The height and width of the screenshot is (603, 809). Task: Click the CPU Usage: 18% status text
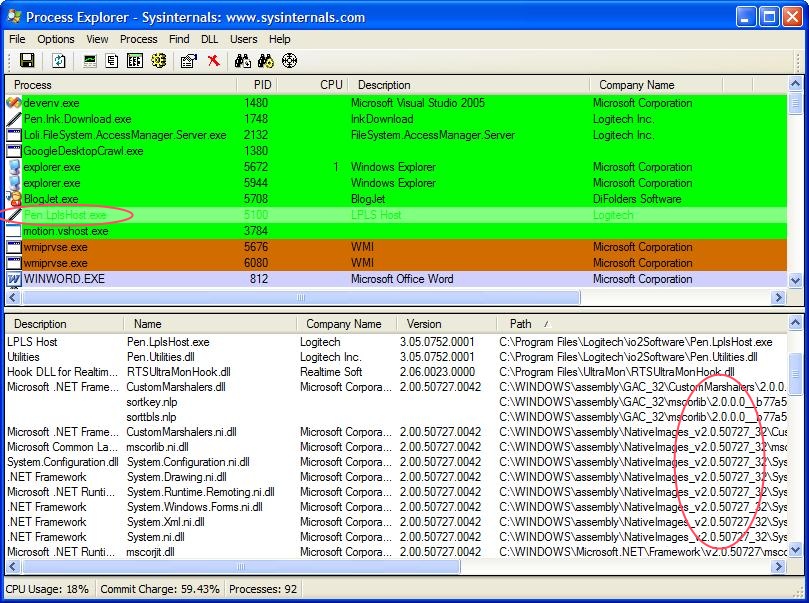pos(47,589)
